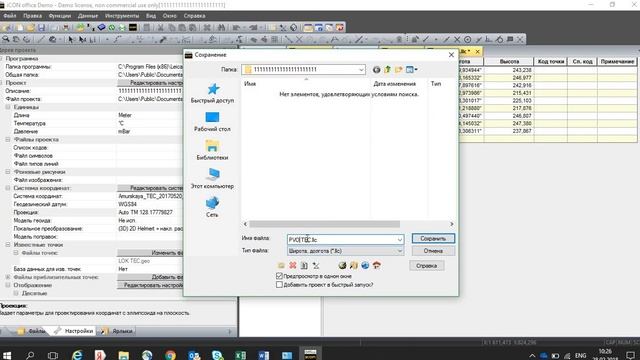This screenshot has height=360, width=640.
Task: Click the Open folder icon in main toolbar
Action: point(31,28)
